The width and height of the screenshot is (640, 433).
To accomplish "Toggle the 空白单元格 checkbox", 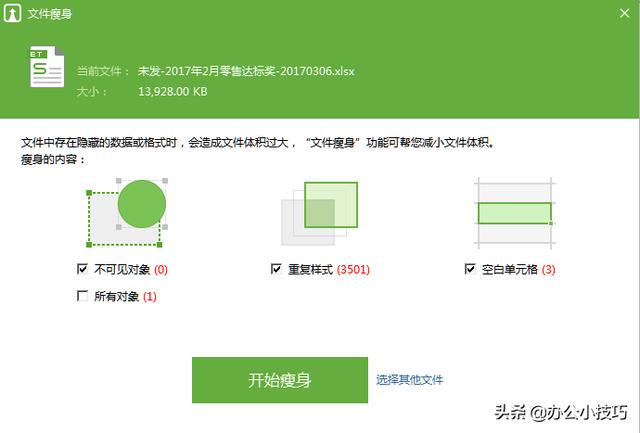I will pyautogui.click(x=470, y=269).
